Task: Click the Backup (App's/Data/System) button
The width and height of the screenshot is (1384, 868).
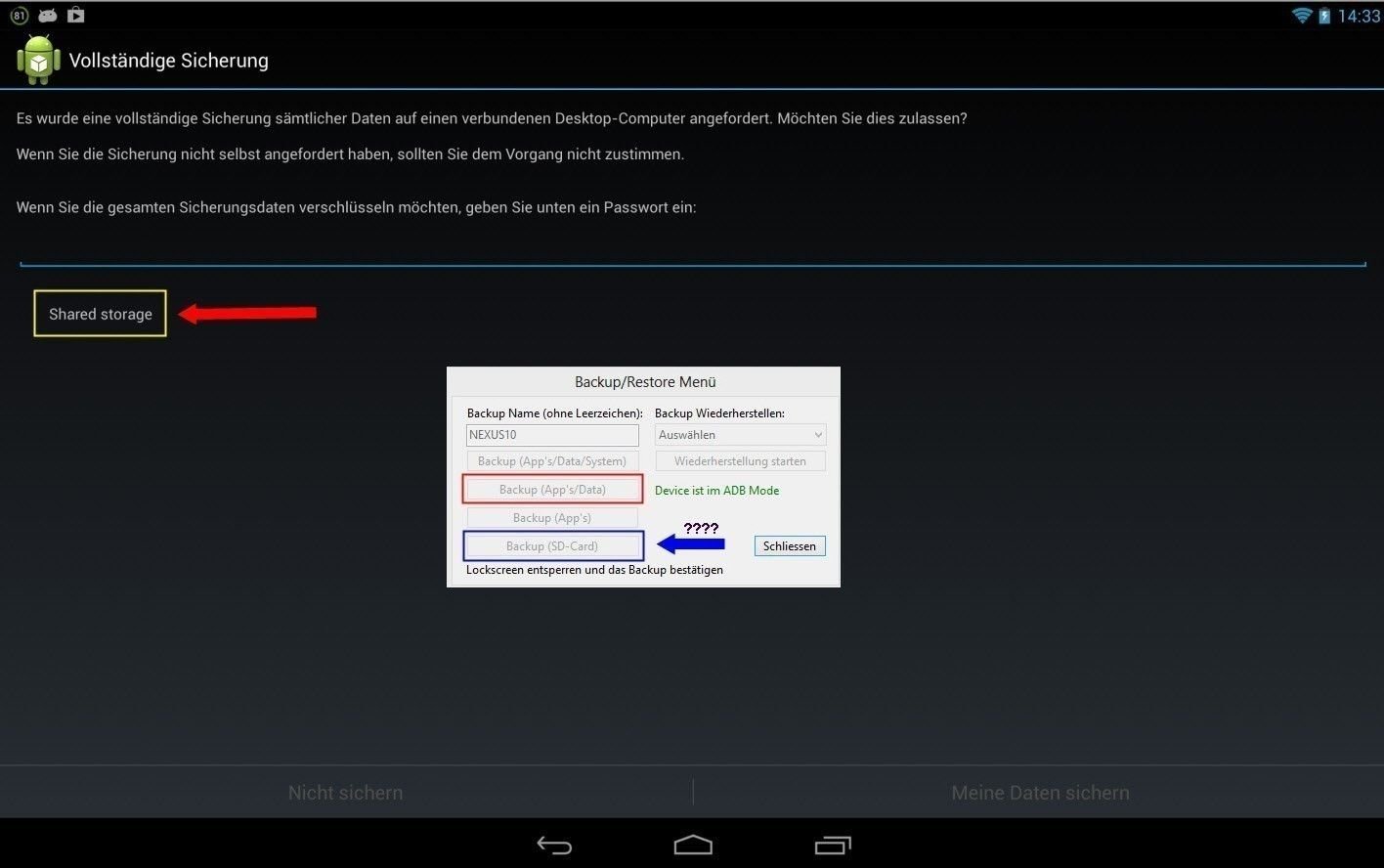Action: tap(552, 461)
